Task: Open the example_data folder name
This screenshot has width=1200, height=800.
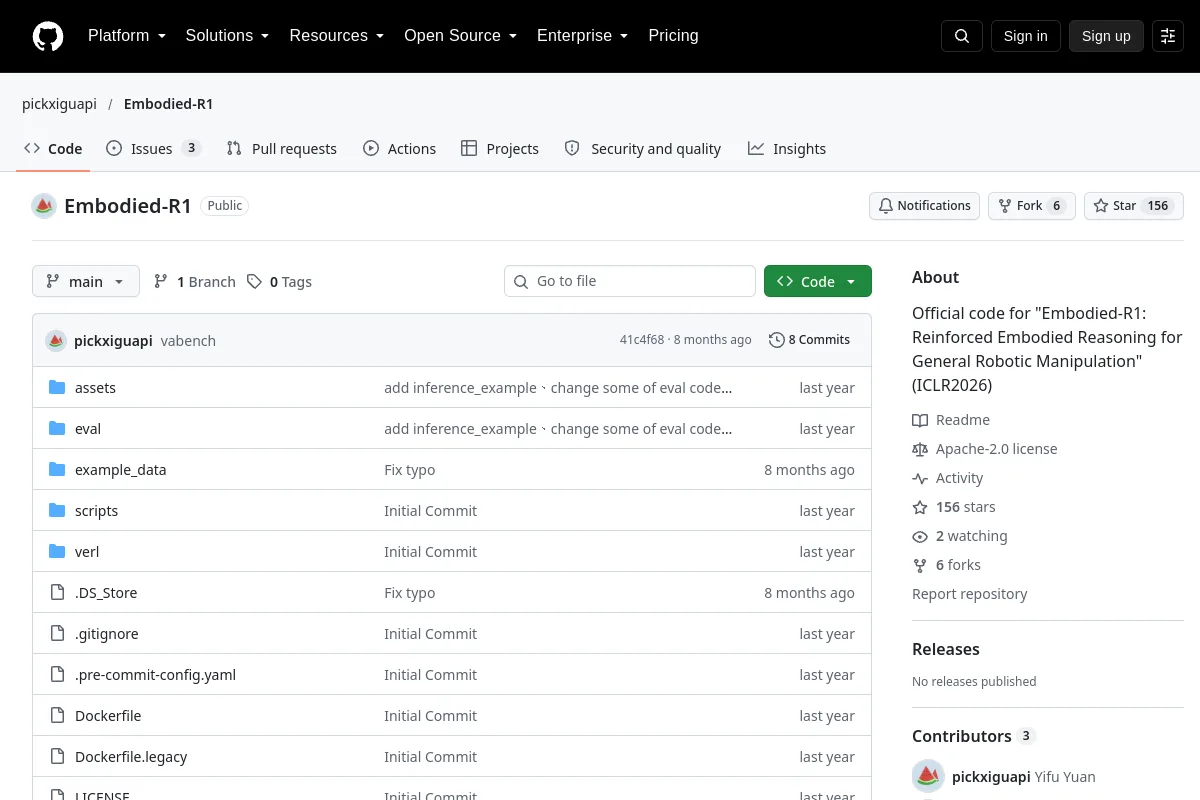Action: tap(121, 470)
